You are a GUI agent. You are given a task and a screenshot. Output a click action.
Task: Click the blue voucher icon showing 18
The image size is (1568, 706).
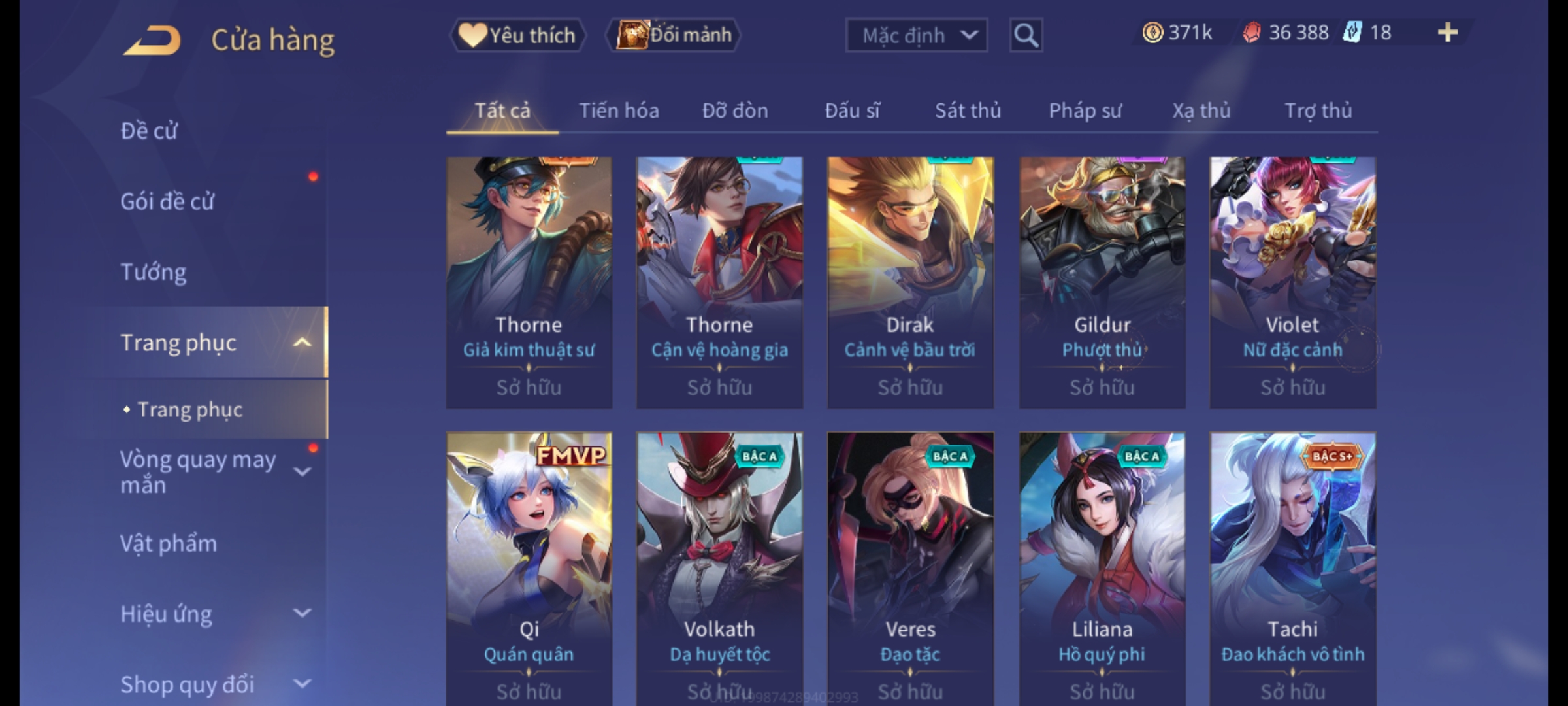[1352, 32]
